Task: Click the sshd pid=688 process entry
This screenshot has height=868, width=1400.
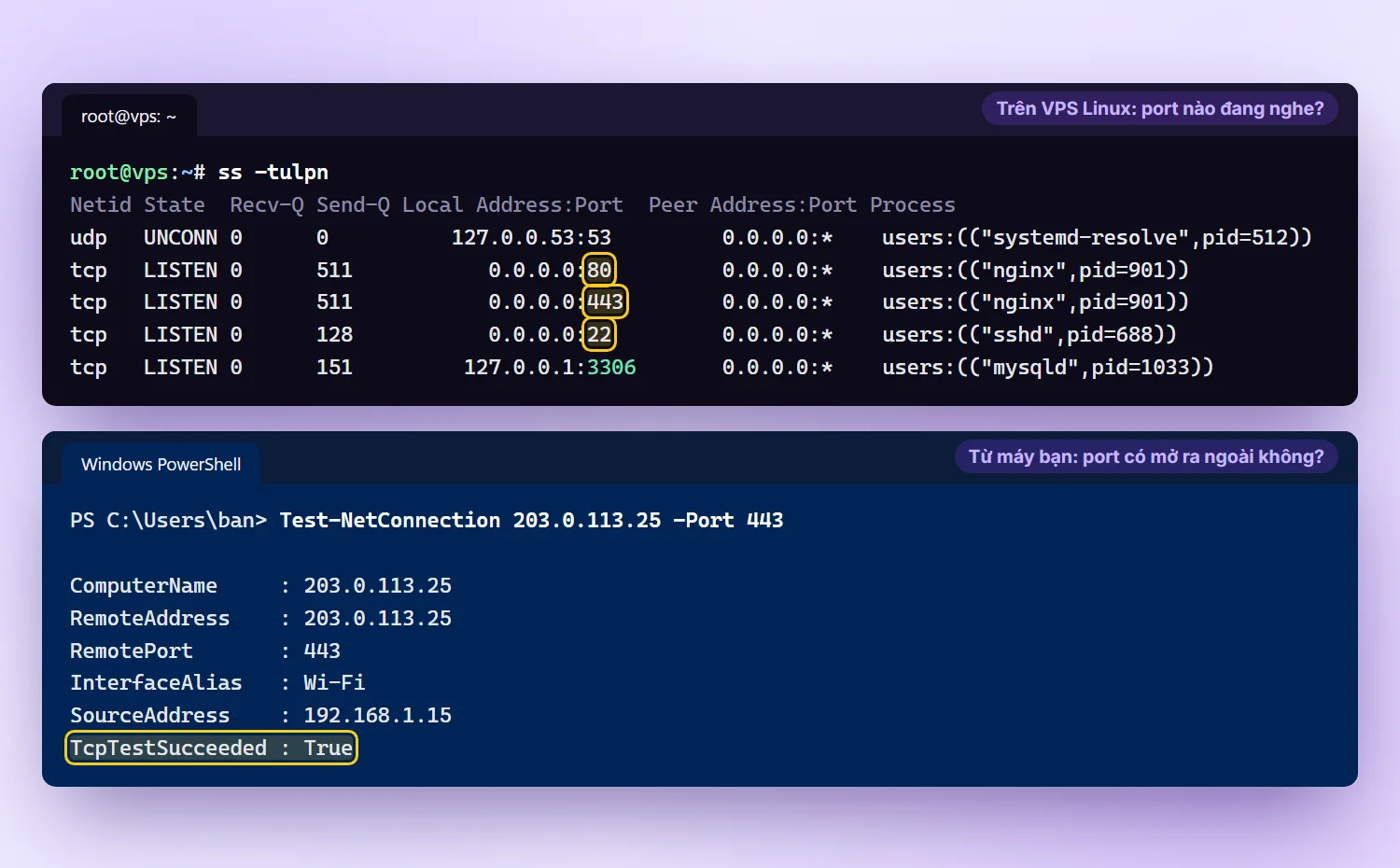Action: 1029,334
